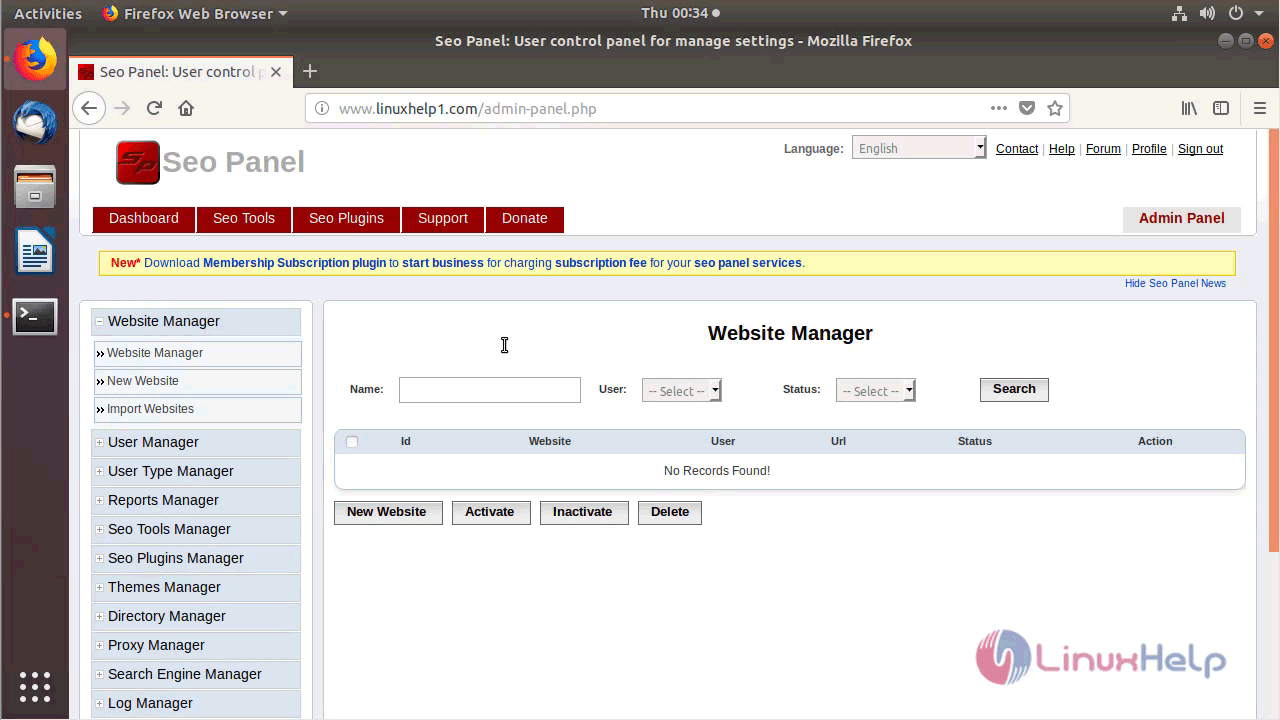Click Hide Seo Panel News link
This screenshot has width=1280, height=720.
(1175, 284)
